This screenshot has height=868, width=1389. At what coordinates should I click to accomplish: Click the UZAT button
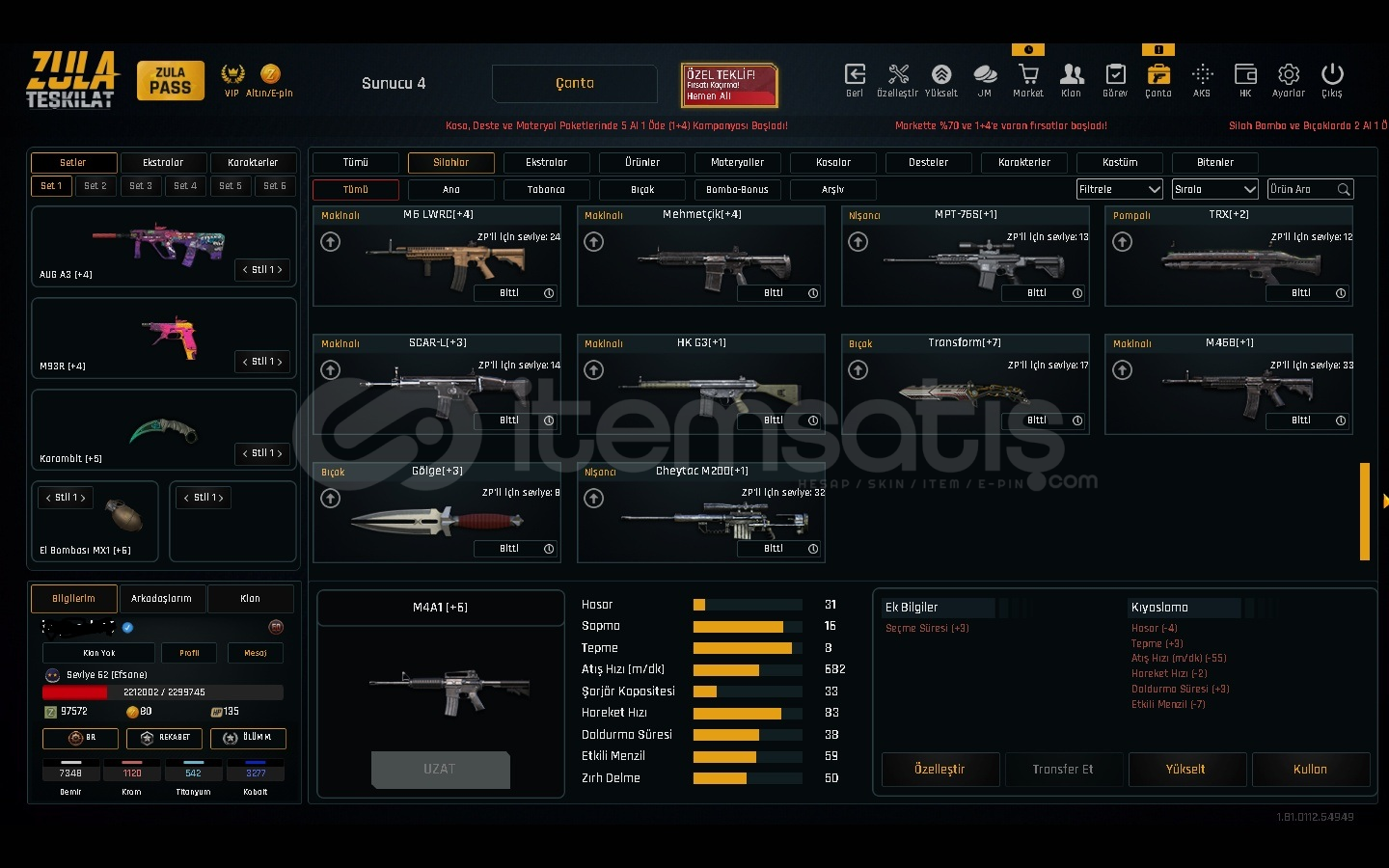click(x=440, y=770)
